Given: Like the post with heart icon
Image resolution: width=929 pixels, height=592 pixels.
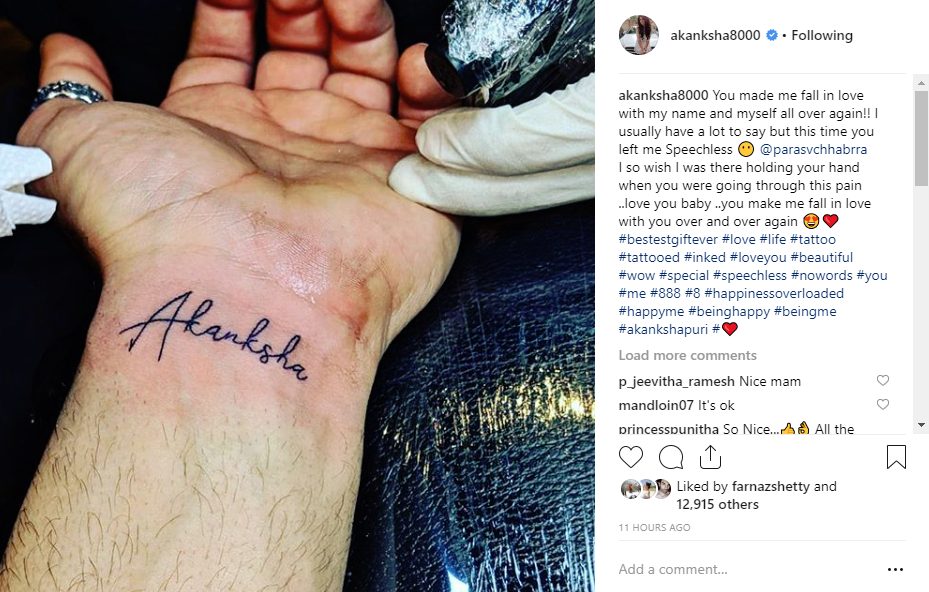Looking at the screenshot, I should tap(630, 457).
